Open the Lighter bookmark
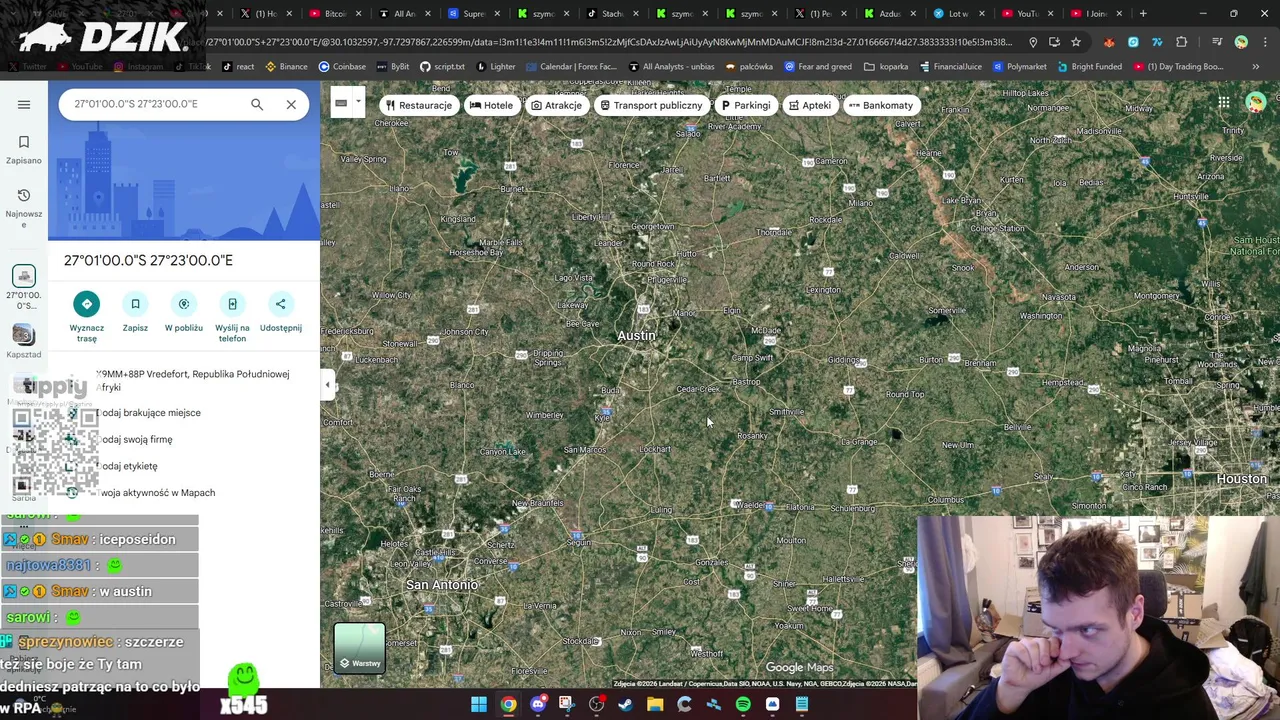 [x=495, y=66]
